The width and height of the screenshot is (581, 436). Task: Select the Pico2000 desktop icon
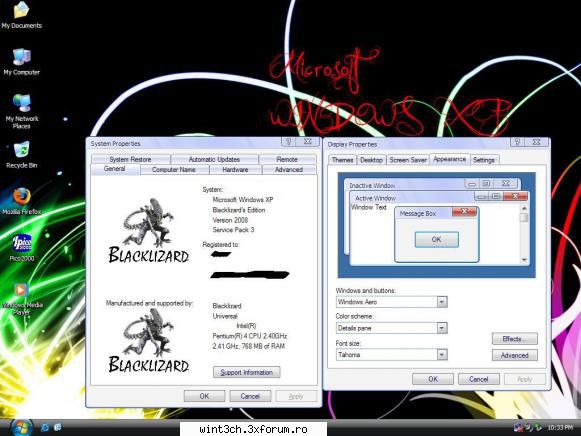[x=21, y=247]
